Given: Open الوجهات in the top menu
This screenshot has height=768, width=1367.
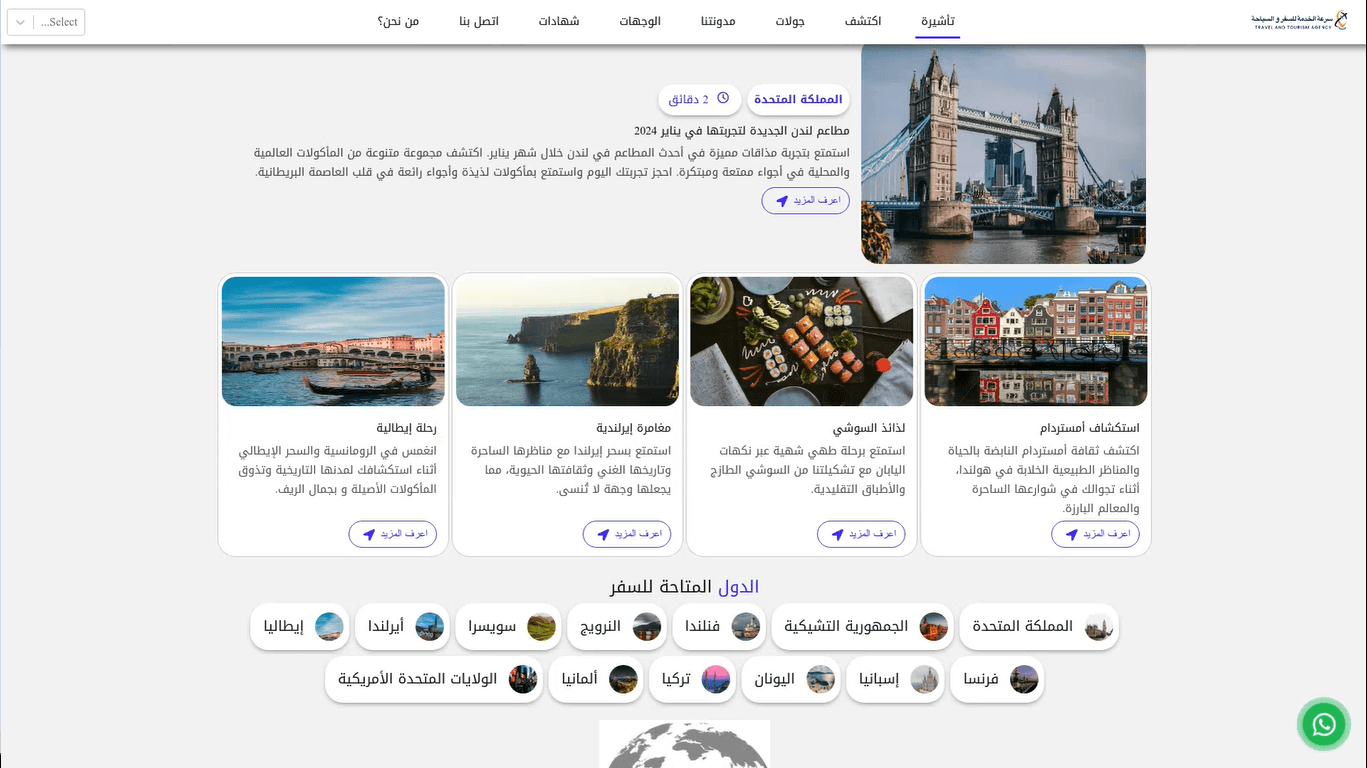Looking at the screenshot, I should (x=640, y=21).
